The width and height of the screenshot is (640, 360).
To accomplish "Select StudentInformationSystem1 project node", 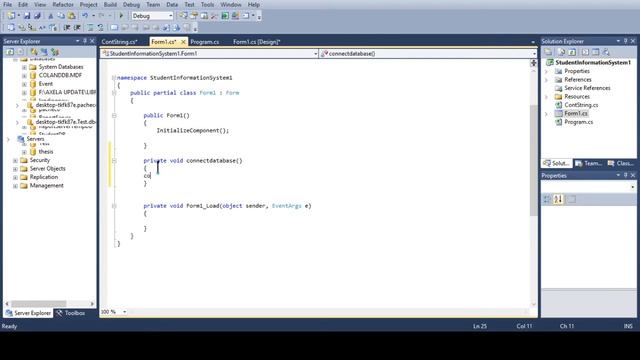I will pos(593,62).
